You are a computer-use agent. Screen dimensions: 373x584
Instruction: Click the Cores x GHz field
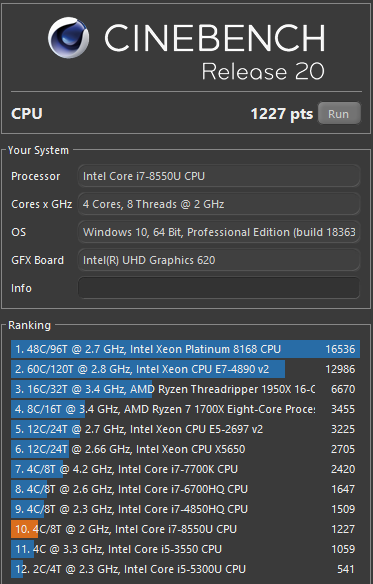[x=219, y=204]
